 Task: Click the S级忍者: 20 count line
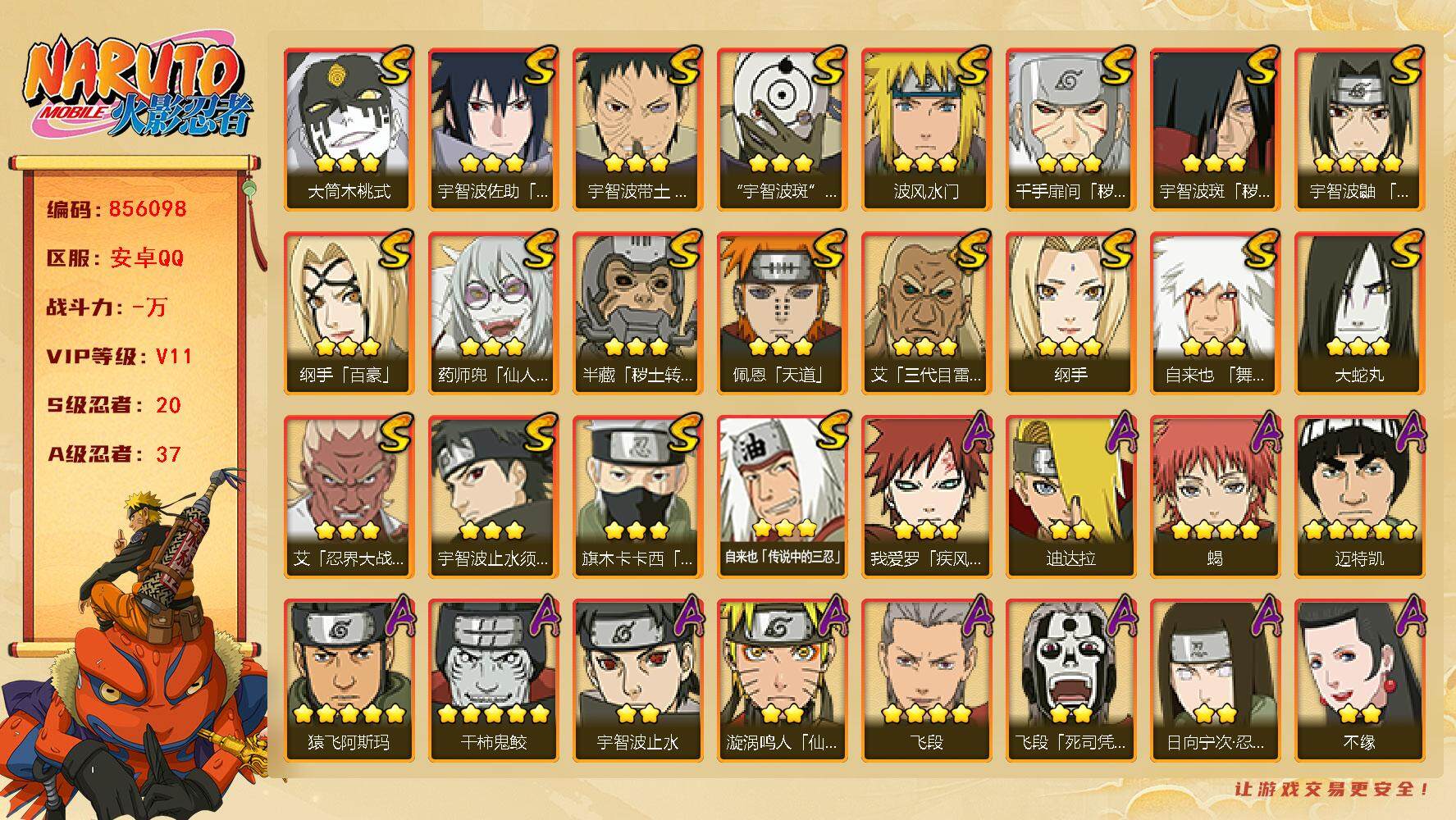(114, 405)
